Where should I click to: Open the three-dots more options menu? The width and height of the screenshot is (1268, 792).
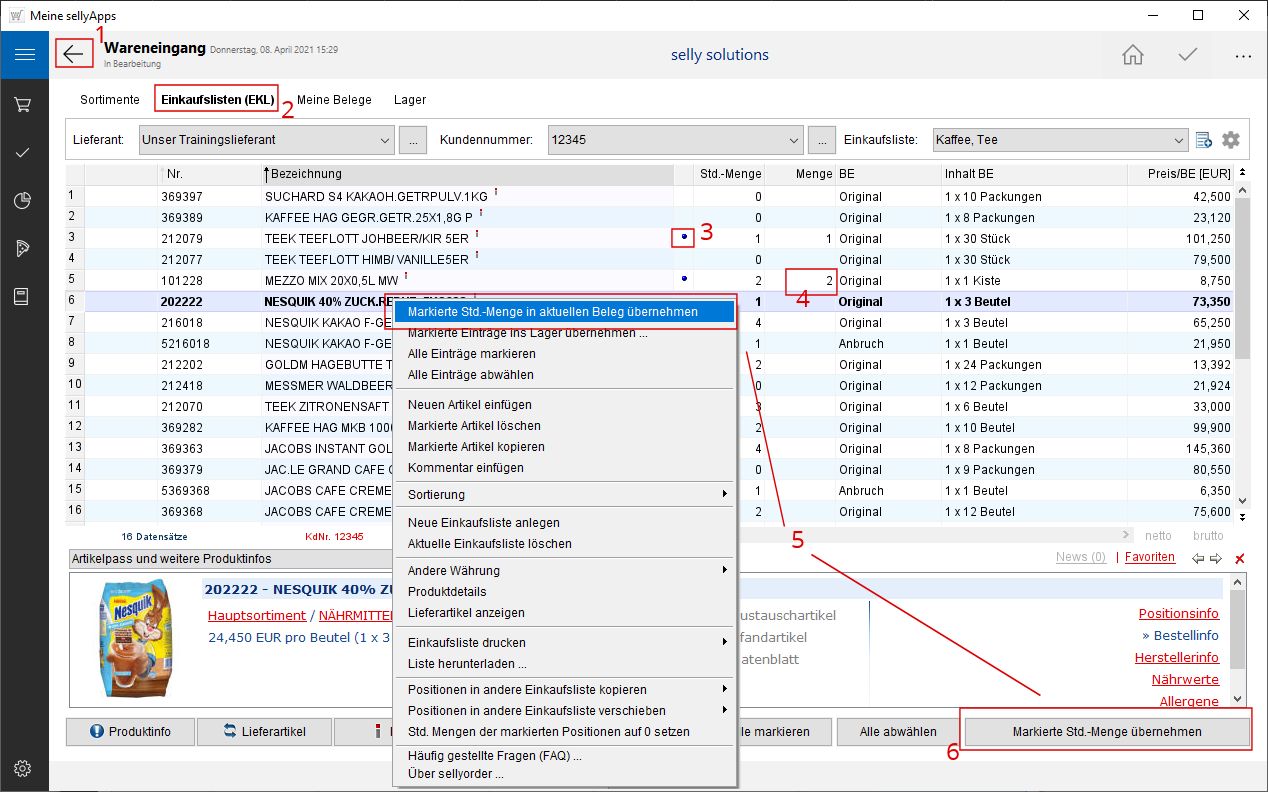[x=1243, y=56]
